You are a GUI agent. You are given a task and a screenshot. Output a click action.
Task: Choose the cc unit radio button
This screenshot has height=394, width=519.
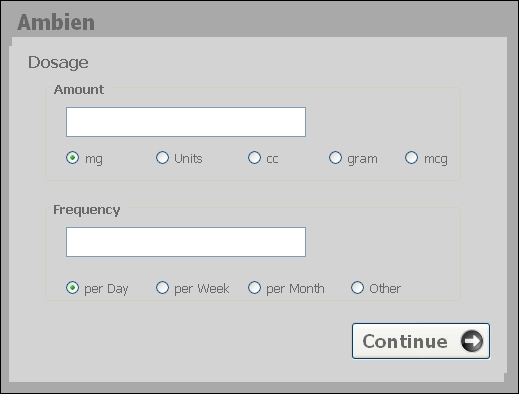tap(254, 157)
